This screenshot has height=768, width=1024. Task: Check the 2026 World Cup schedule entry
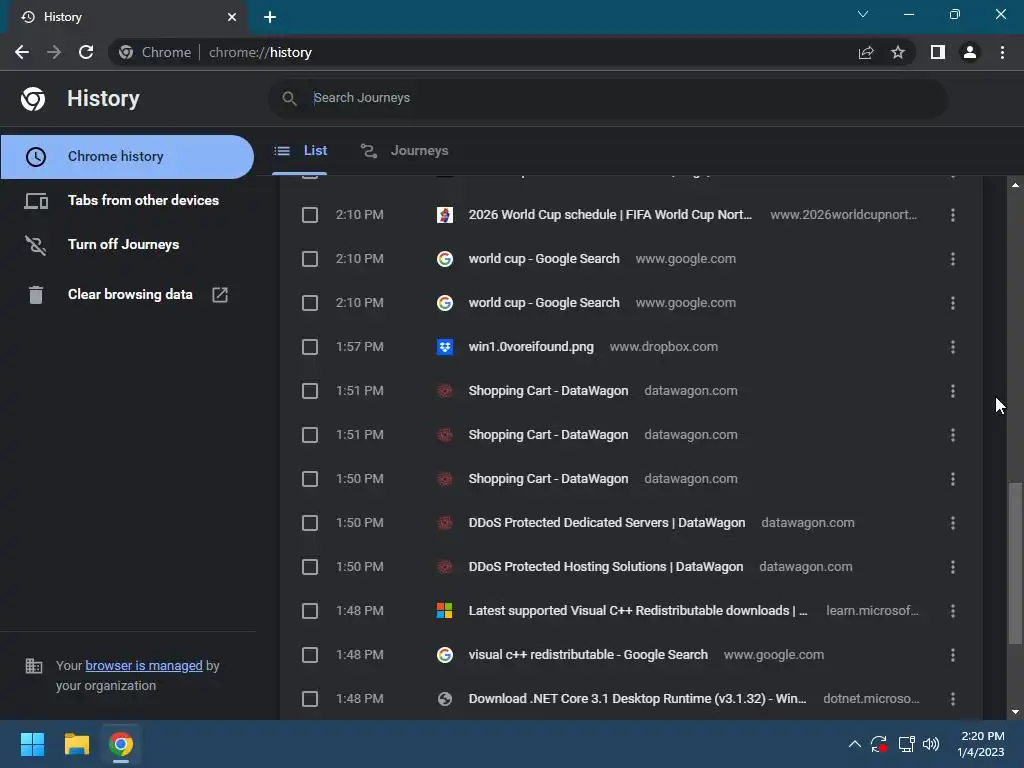(x=310, y=215)
